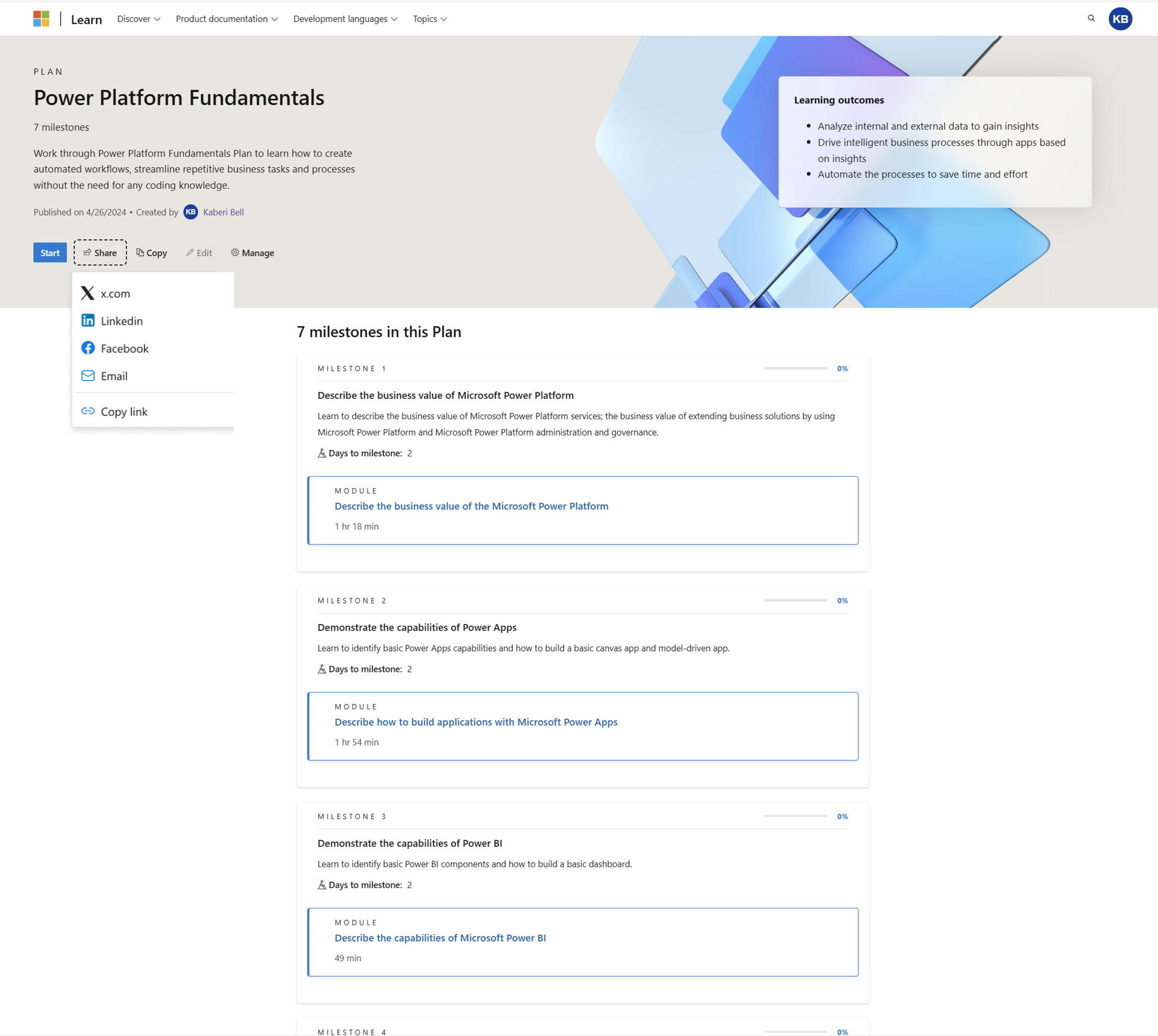The image size is (1158, 1036).
Task: Click Kaberi Bell creator profile name
Action: point(222,212)
